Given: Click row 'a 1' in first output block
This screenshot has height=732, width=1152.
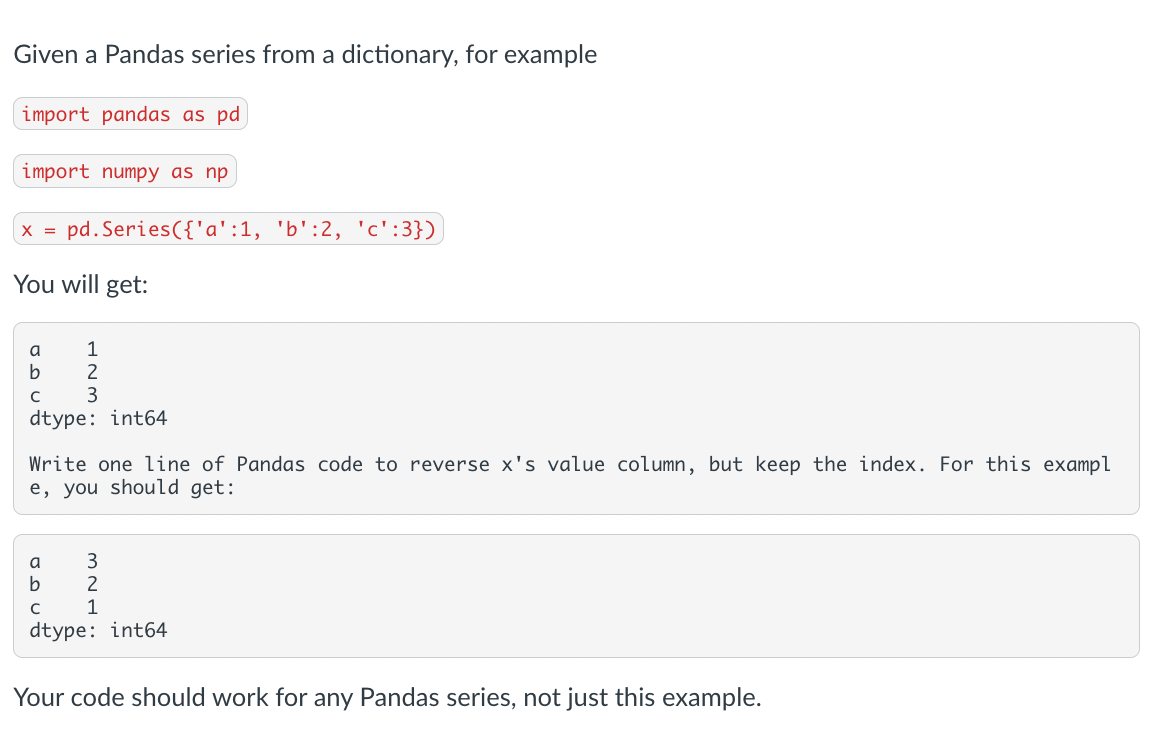Looking at the screenshot, I should [x=63, y=349].
